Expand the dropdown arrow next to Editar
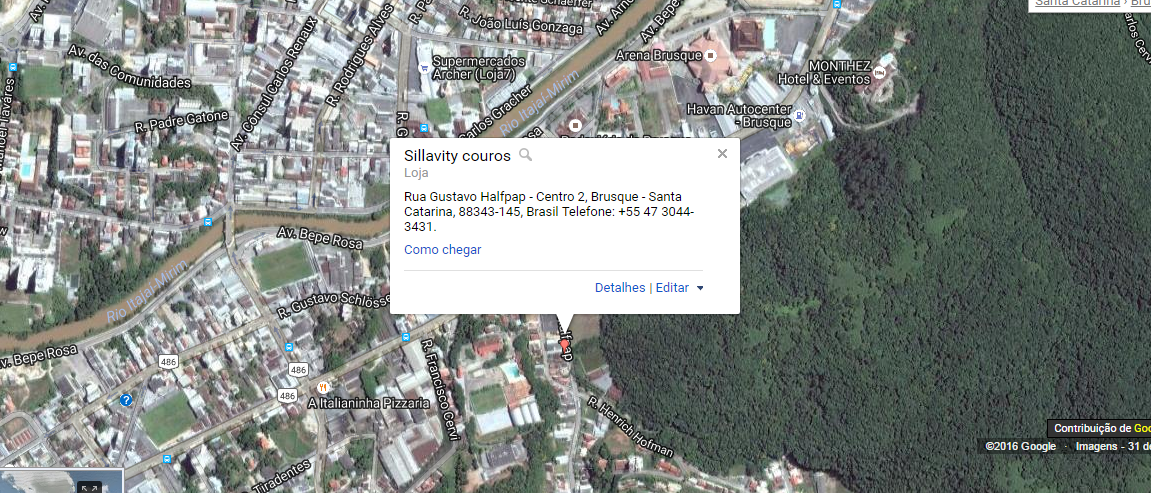Image resolution: width=1151 pixels, height=493 pixels. (700, 288)
